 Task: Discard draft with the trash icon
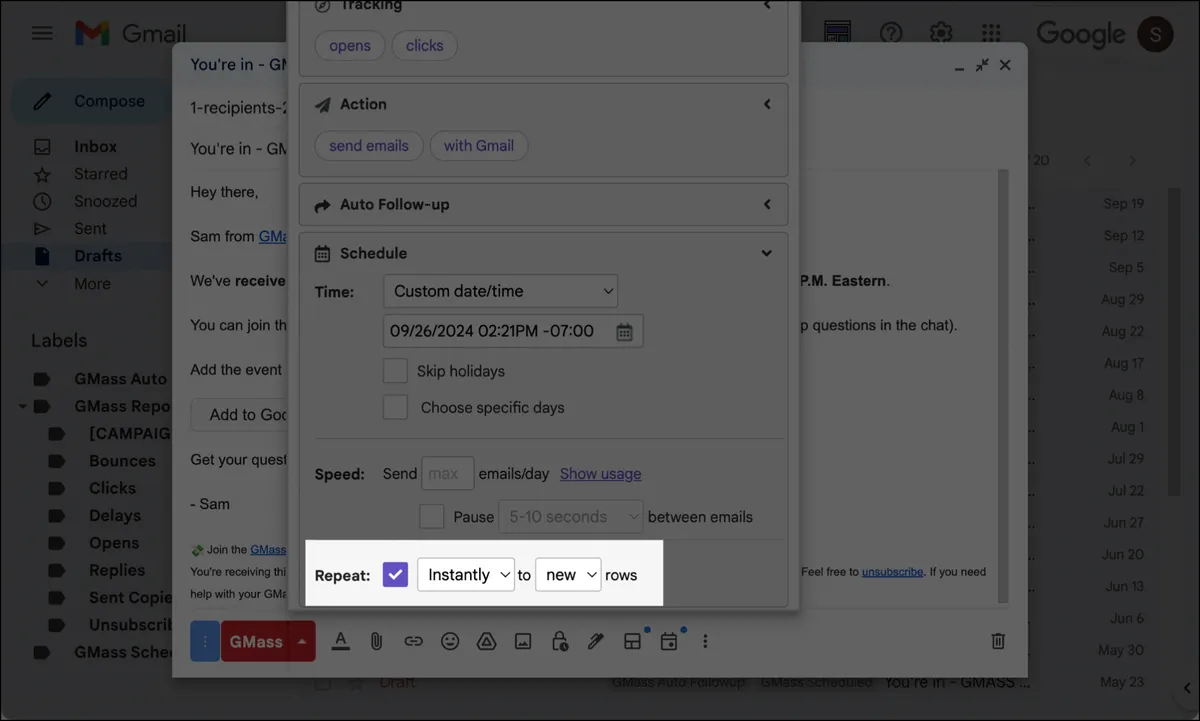(x=997, y=641)
